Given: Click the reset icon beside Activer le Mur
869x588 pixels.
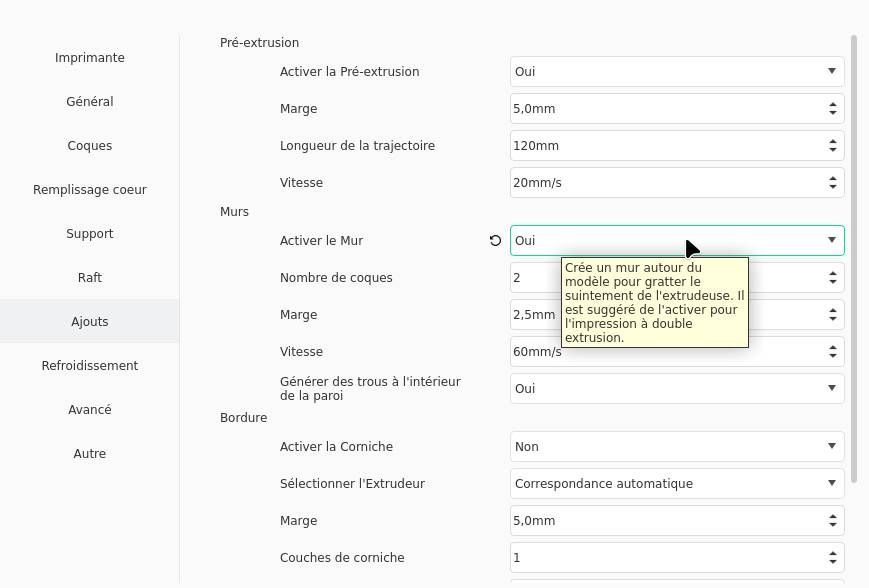Looking at the screenshot, I should [x=495, y=241].
